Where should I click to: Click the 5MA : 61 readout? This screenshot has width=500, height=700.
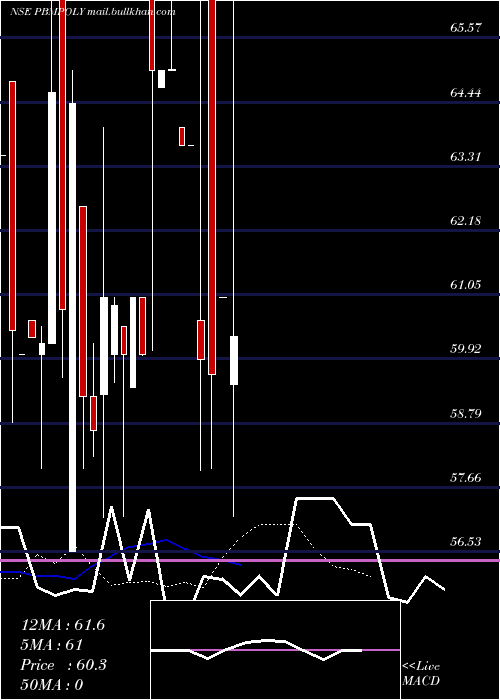click(x=52, y=645)
